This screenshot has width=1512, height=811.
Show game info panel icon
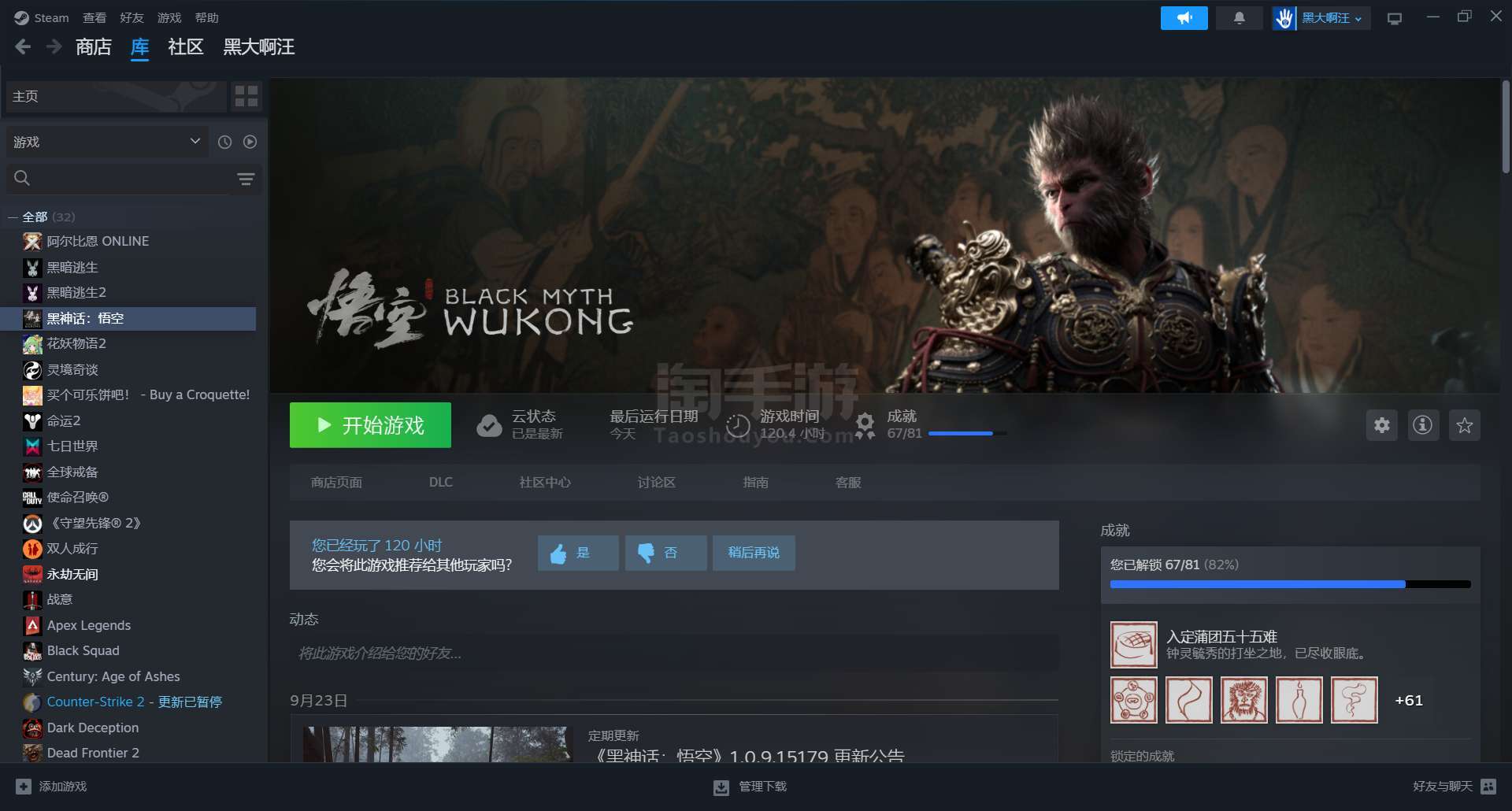[x=1422, y=425]
